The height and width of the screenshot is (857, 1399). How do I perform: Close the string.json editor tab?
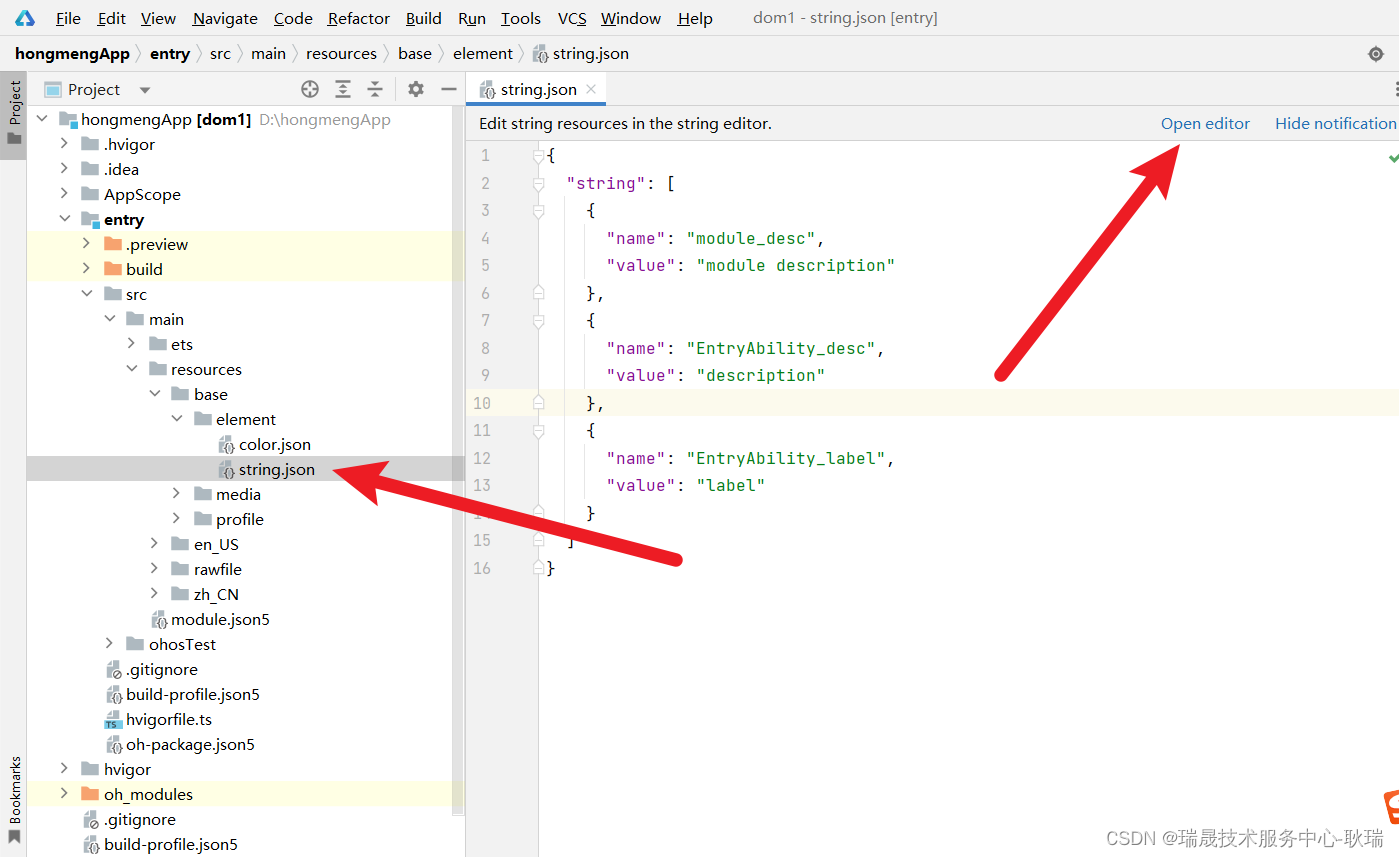coord(591,89)
